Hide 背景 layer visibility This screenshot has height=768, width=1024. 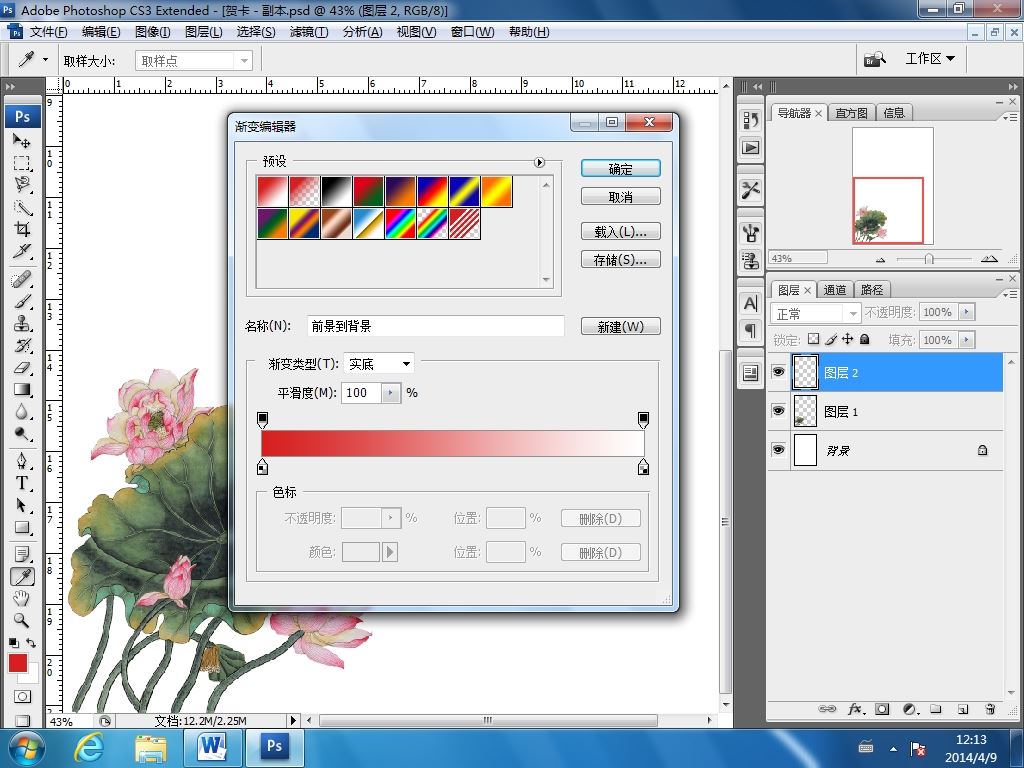click(778, 450)
